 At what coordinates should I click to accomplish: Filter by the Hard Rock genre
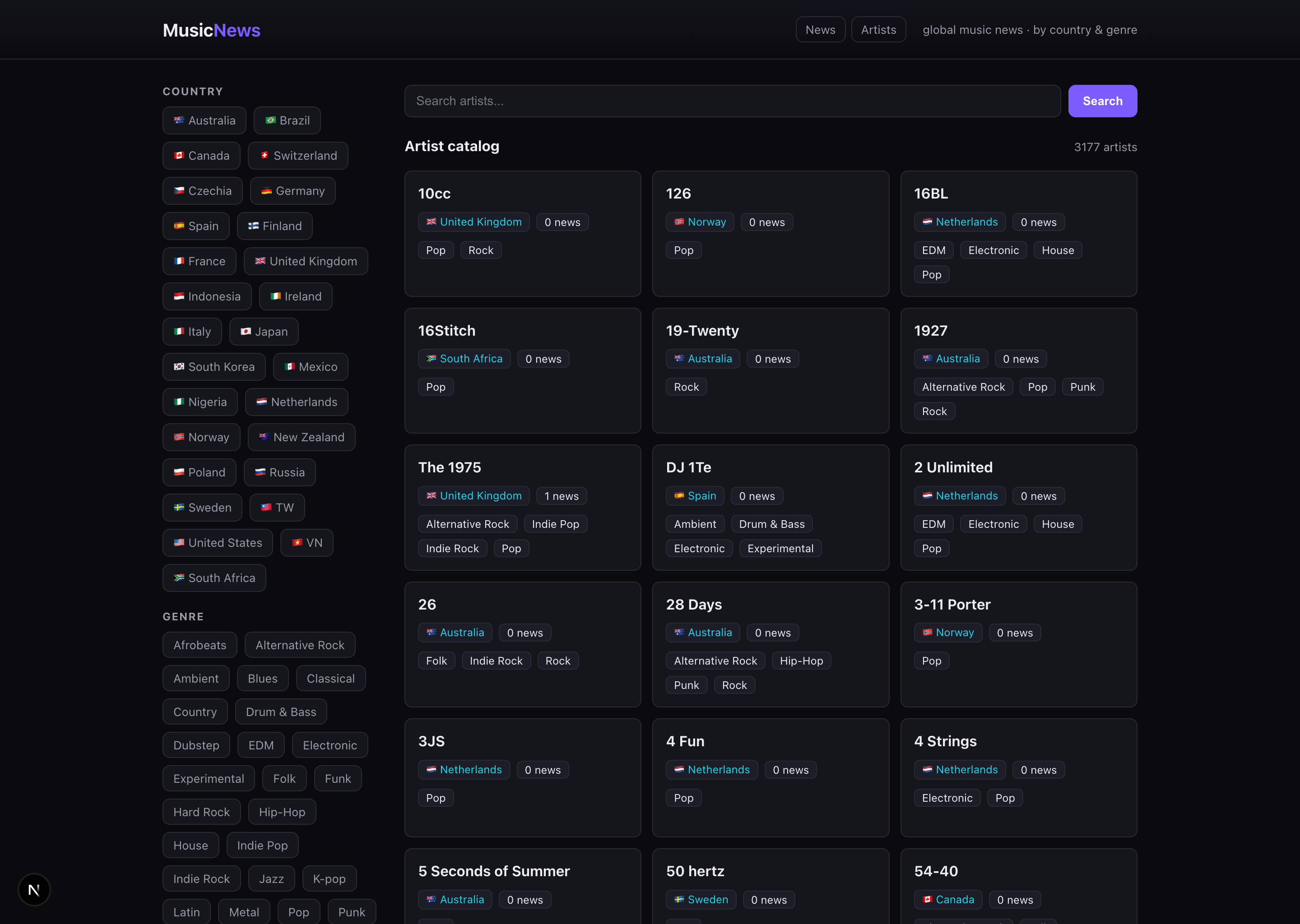click(x=201, y=812)
